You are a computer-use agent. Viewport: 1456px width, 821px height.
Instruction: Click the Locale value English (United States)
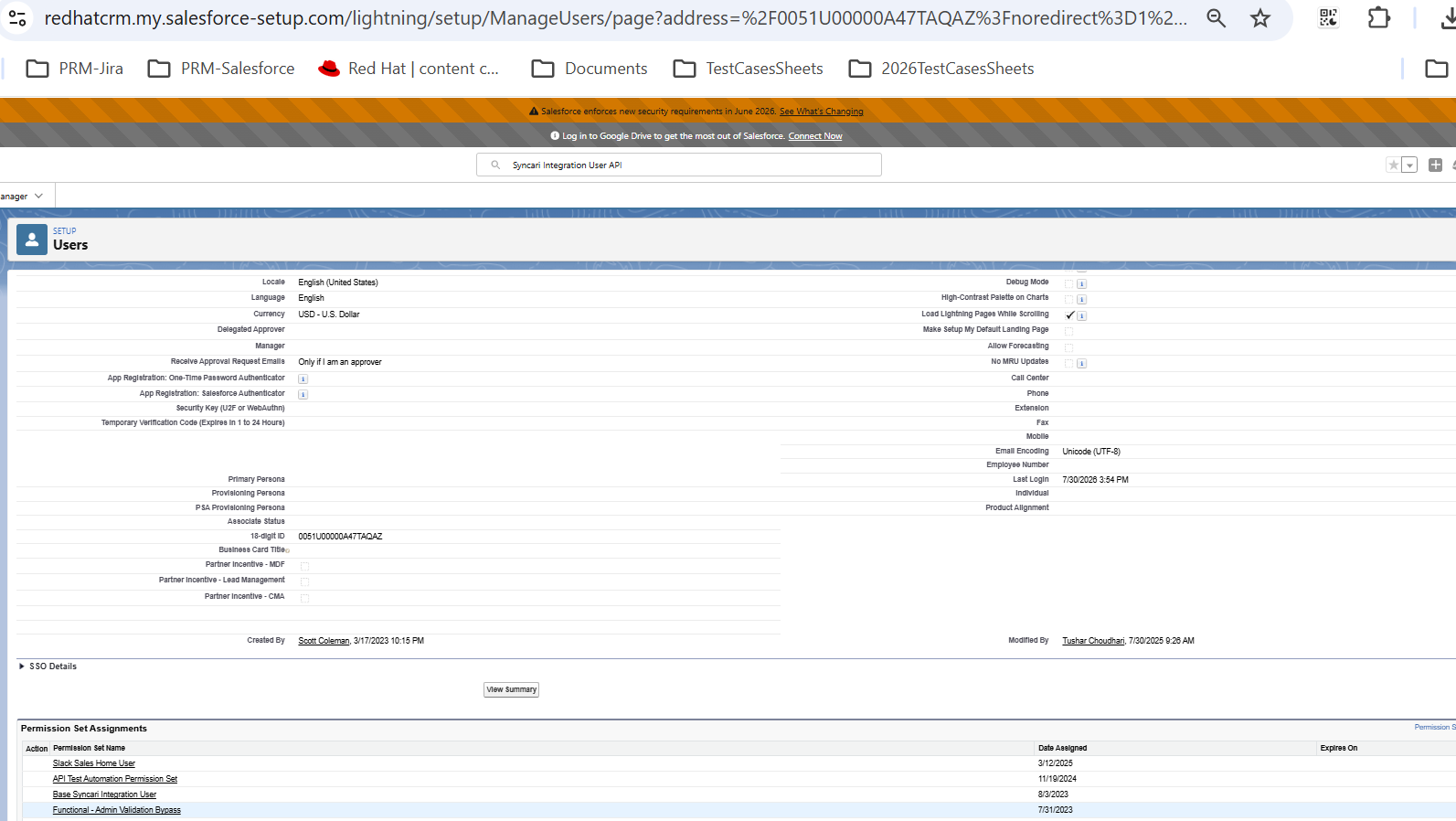(x=338, y=283)
